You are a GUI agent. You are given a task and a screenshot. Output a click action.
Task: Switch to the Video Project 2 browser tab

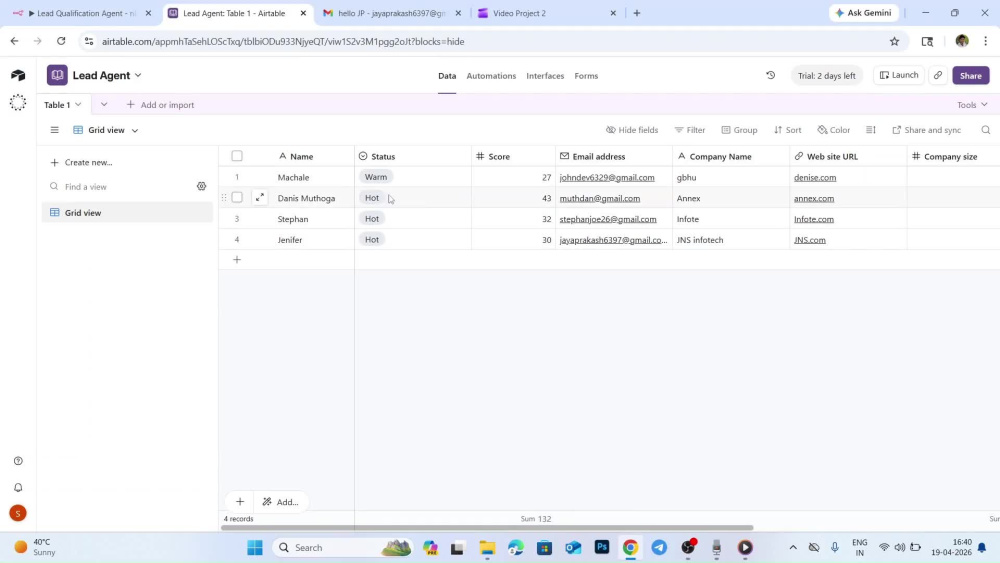click(547, 13)
